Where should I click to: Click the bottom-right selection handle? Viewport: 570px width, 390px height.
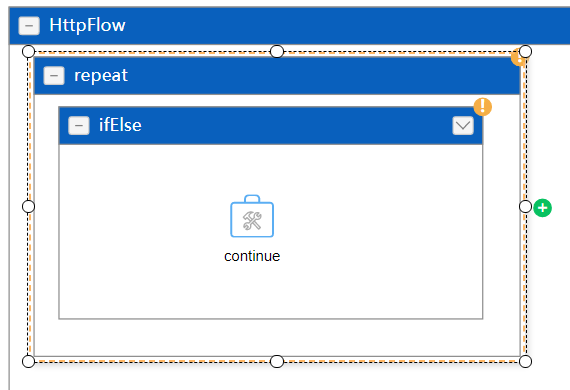point(525,361)
